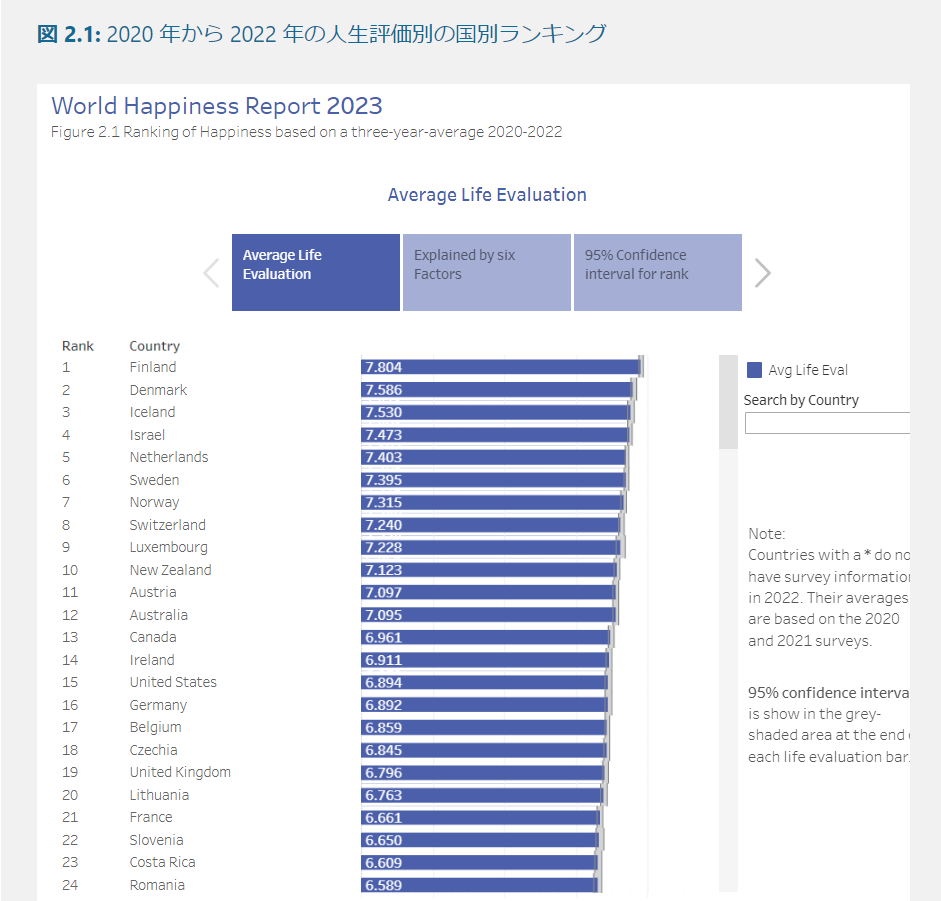Select the Average Life Evaluation tab
The width and height of the screenshot is (941, 901).
click(316, 273)
